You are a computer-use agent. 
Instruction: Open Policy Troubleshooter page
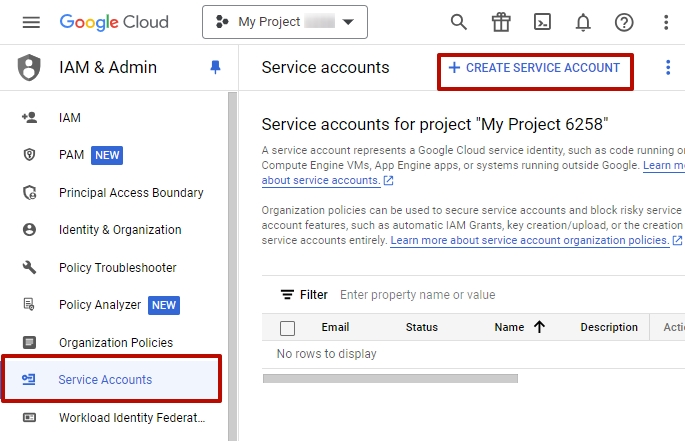[118, 267]
